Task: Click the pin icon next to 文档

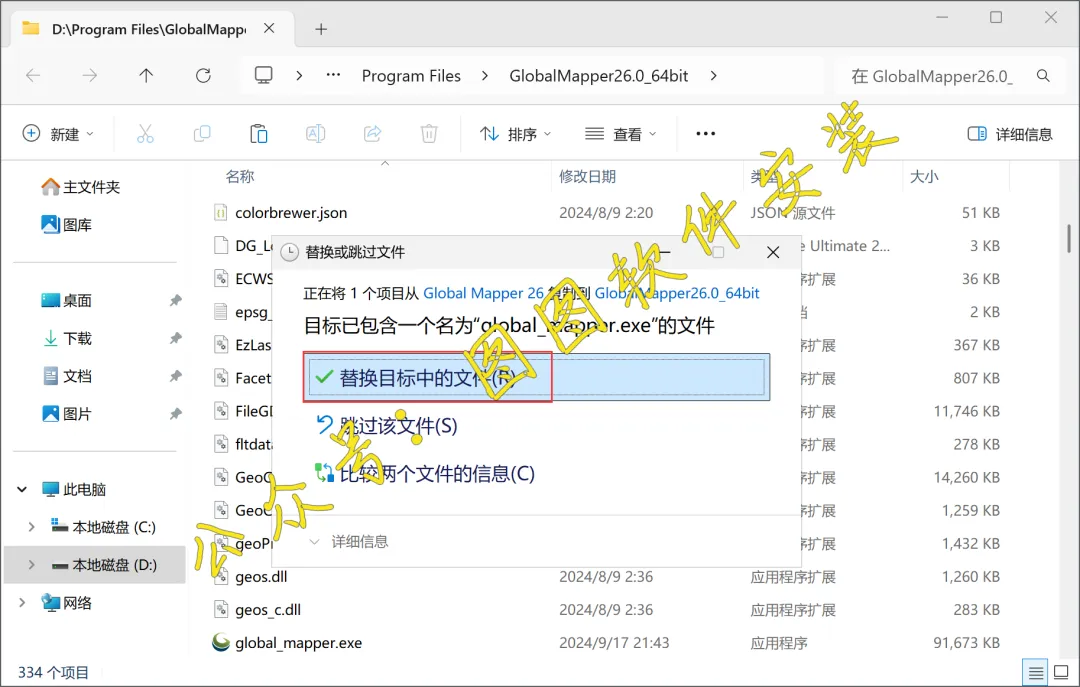Action: click(x=176, y=376)
